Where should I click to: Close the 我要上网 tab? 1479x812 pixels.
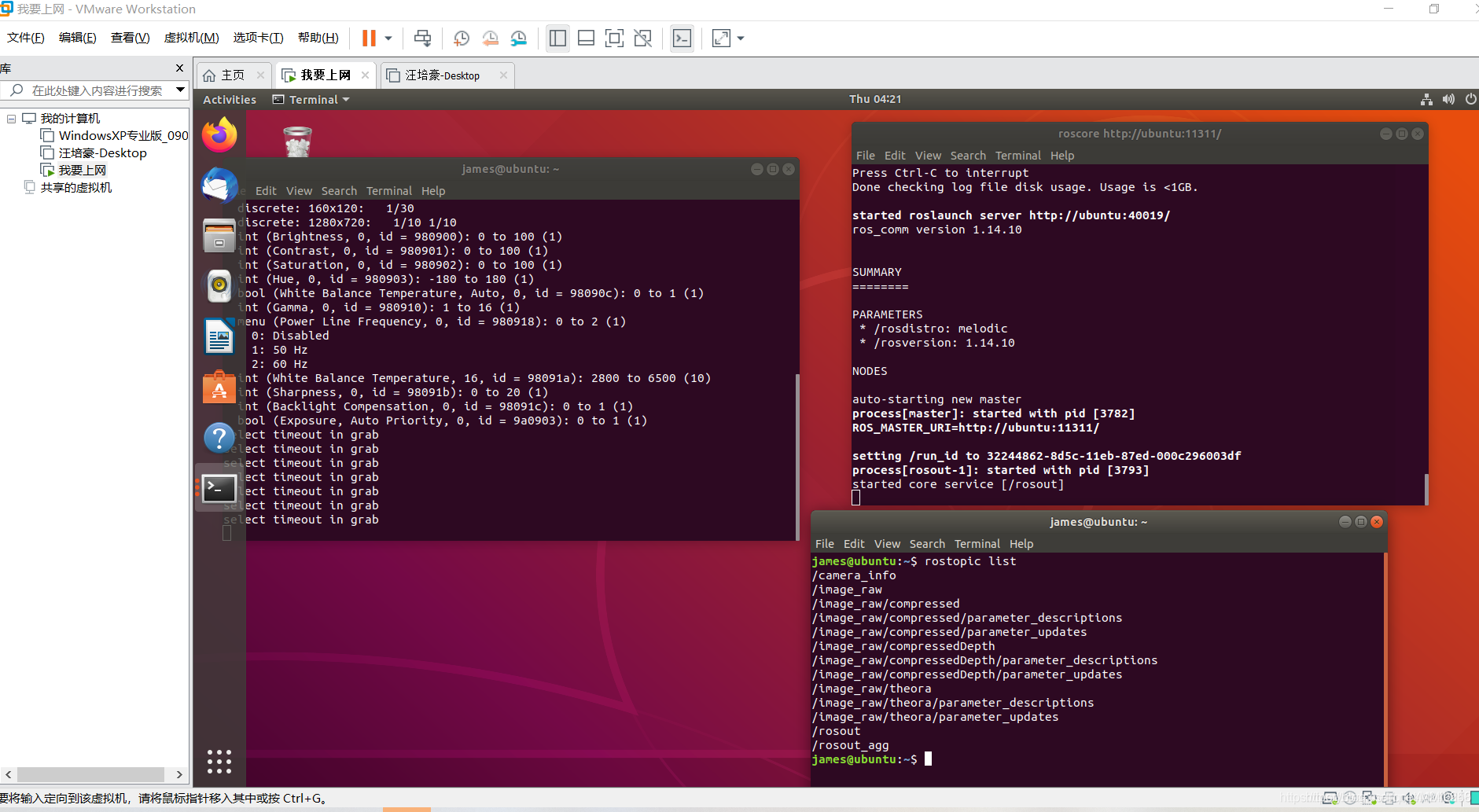(366, 75)
